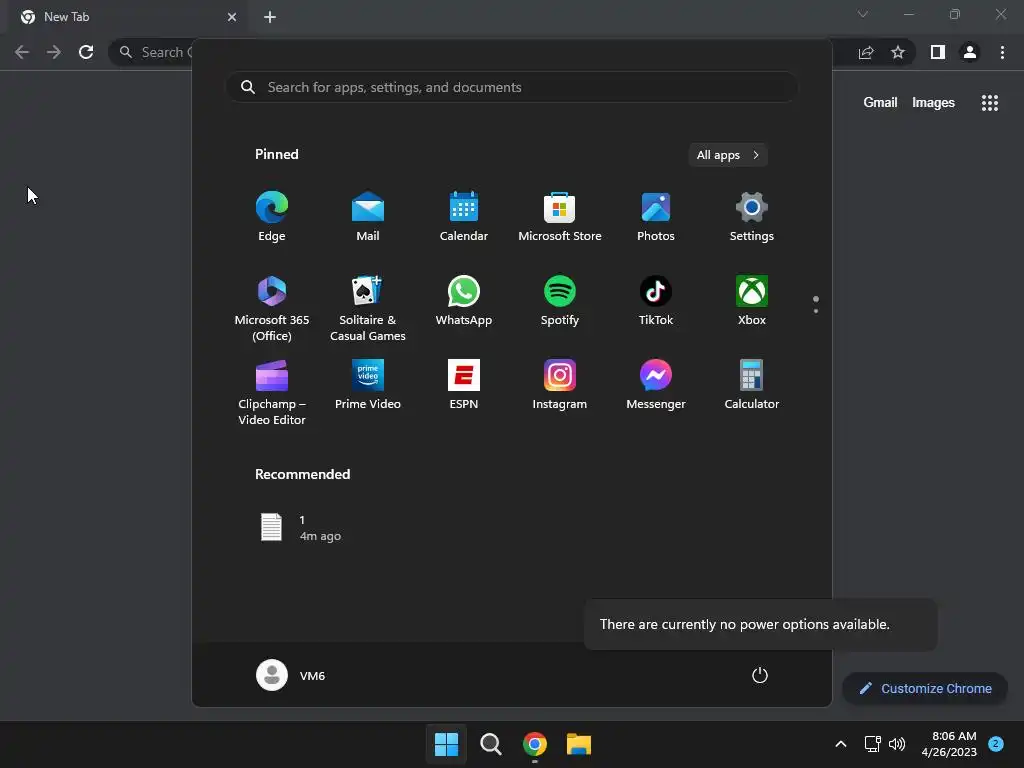Viewport: 1024px width, 768px height.
Task: Expand the All apps list
Action: point(728,155)
